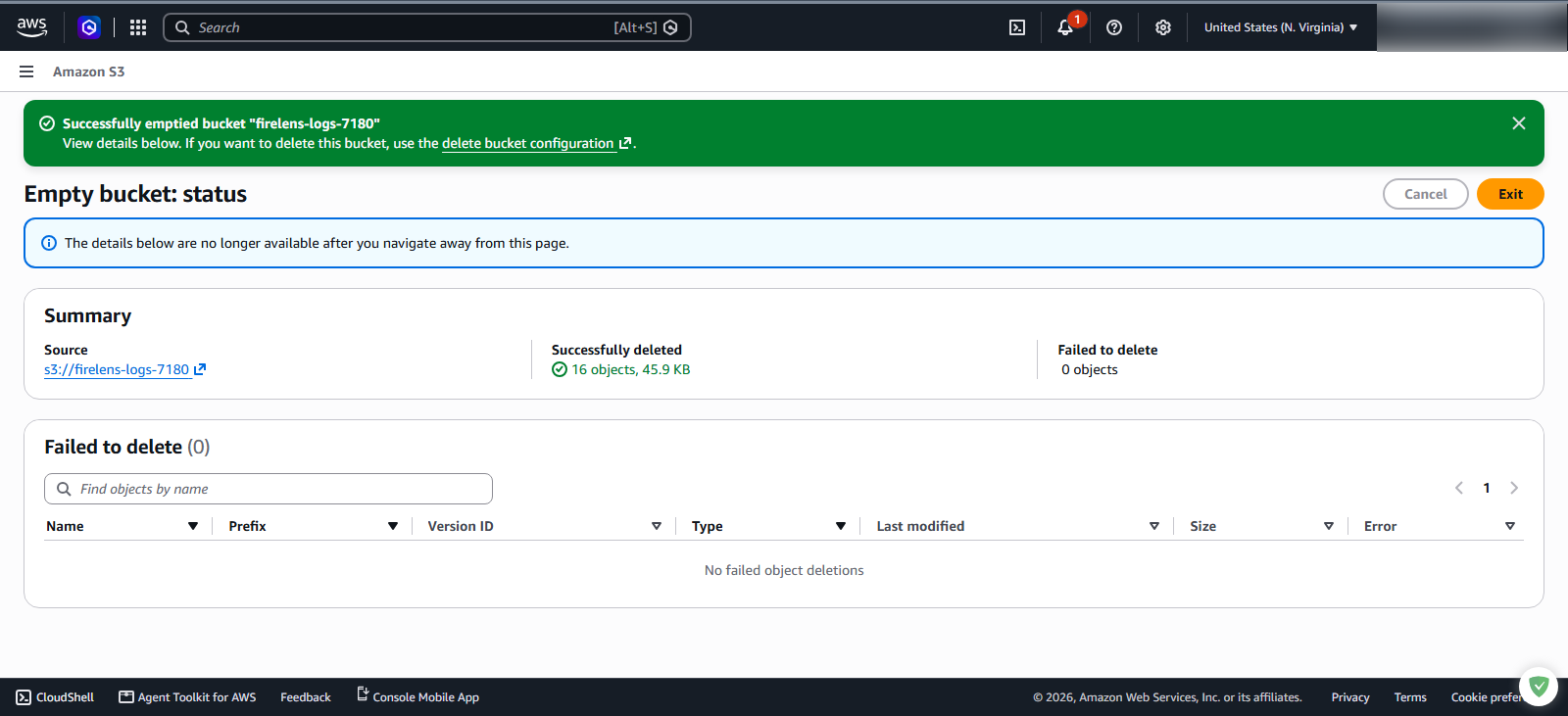Click the Amazon S3 breadcrumb
Screen dimensions: 1568x716
(89, 72)
